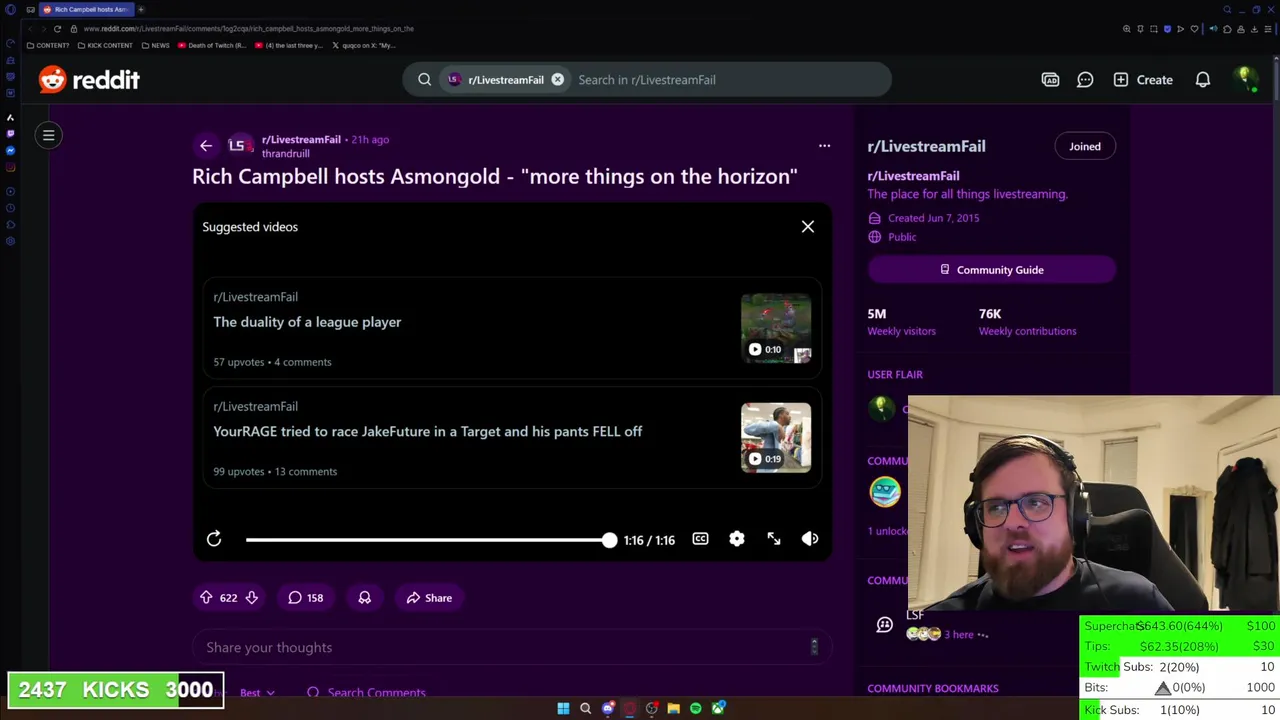The height and width of the screenshot is (720, 1280).
Task: Toggle video fullscreen mode
Action: pos(774,539)
